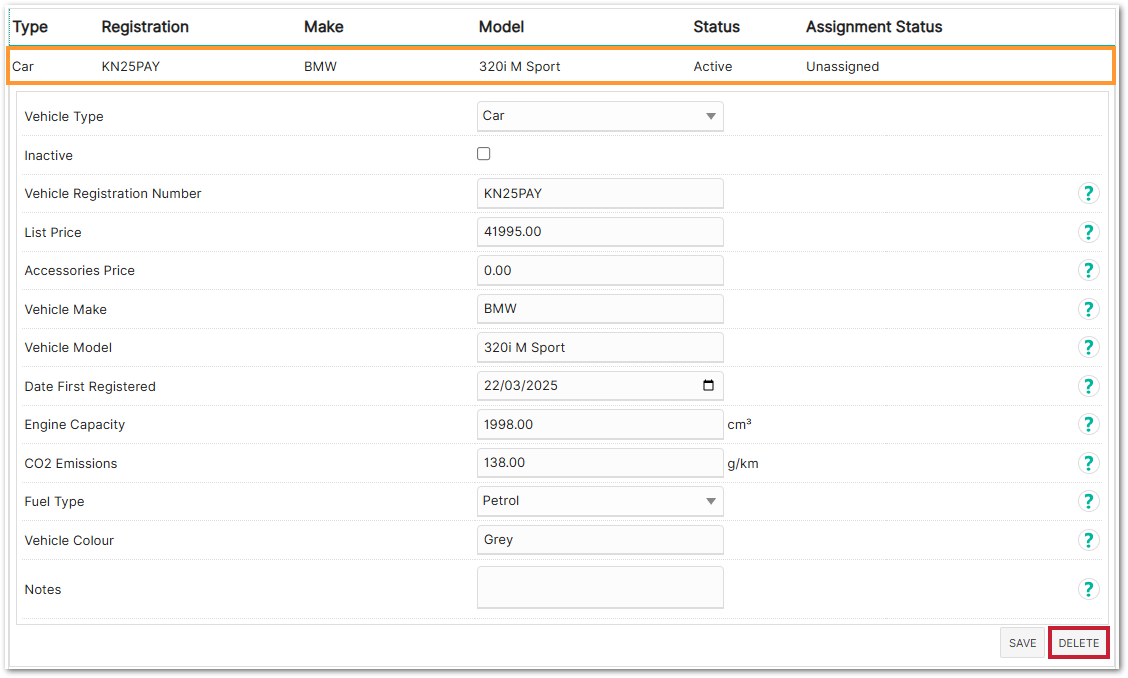Show help for Fuel Type
Screen dimensions: 1128x678
pyautogui.click(x=1088, y=501)
